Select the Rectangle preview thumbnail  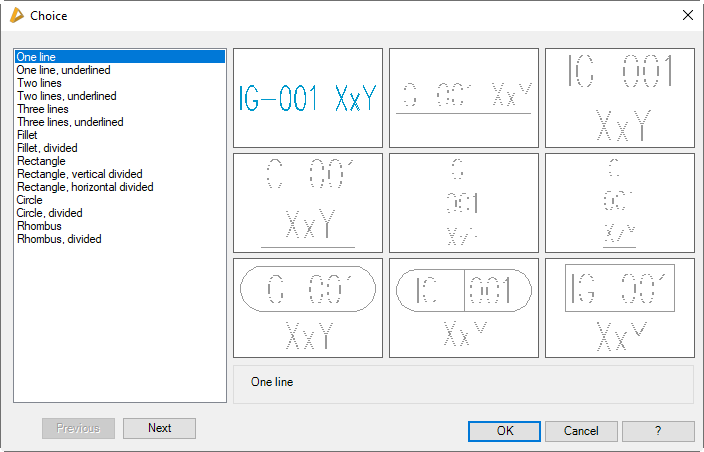(619, 307)
